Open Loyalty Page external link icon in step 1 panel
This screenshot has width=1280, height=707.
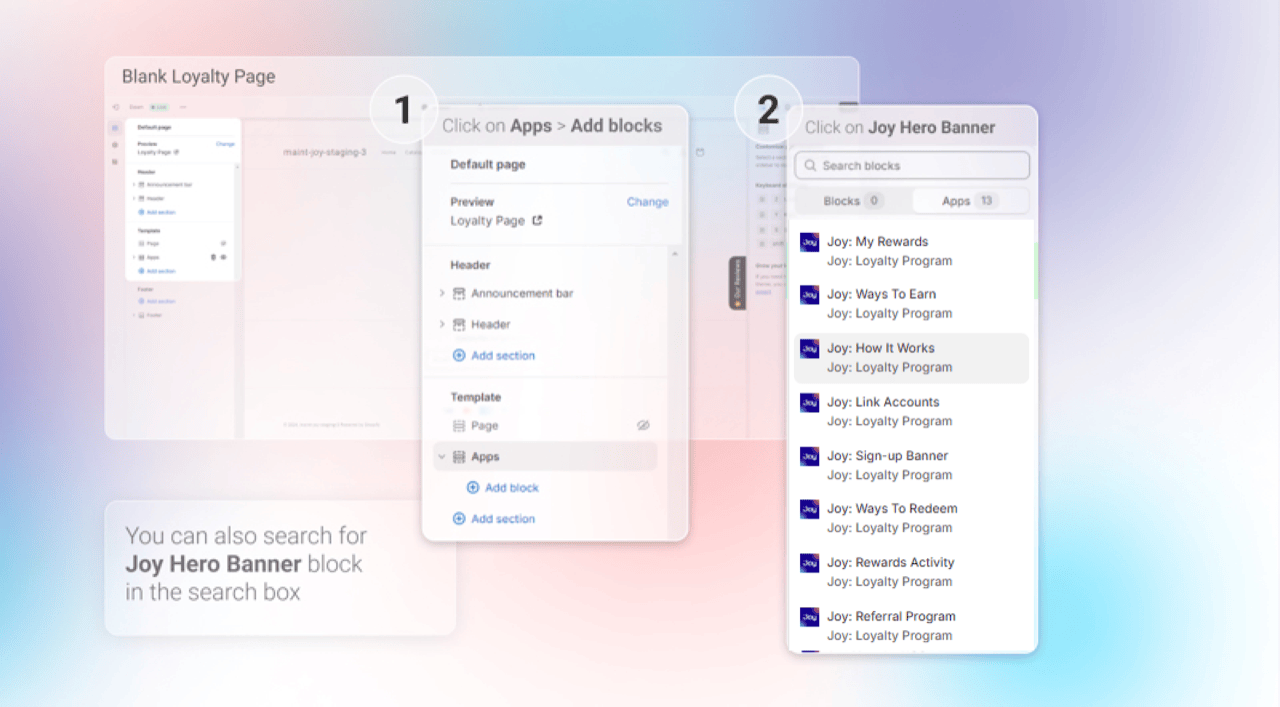[x=537, y=220]
